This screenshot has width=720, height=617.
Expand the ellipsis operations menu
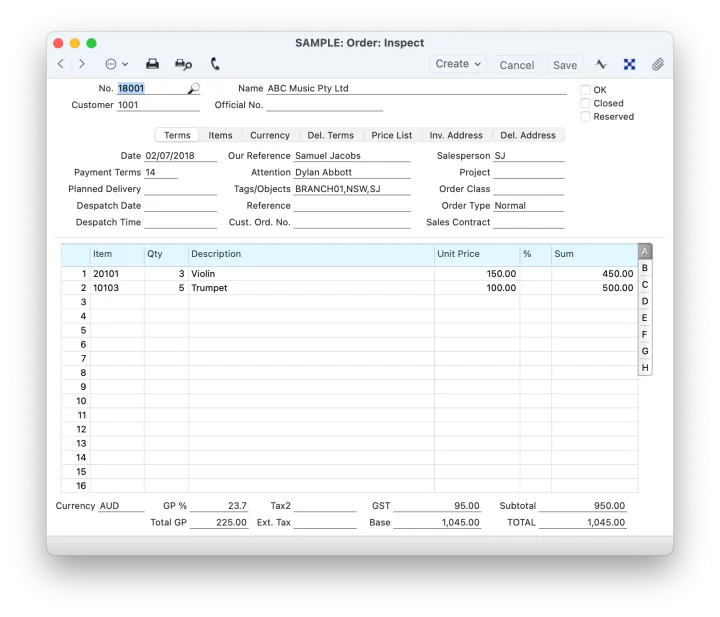coord(116,64)
